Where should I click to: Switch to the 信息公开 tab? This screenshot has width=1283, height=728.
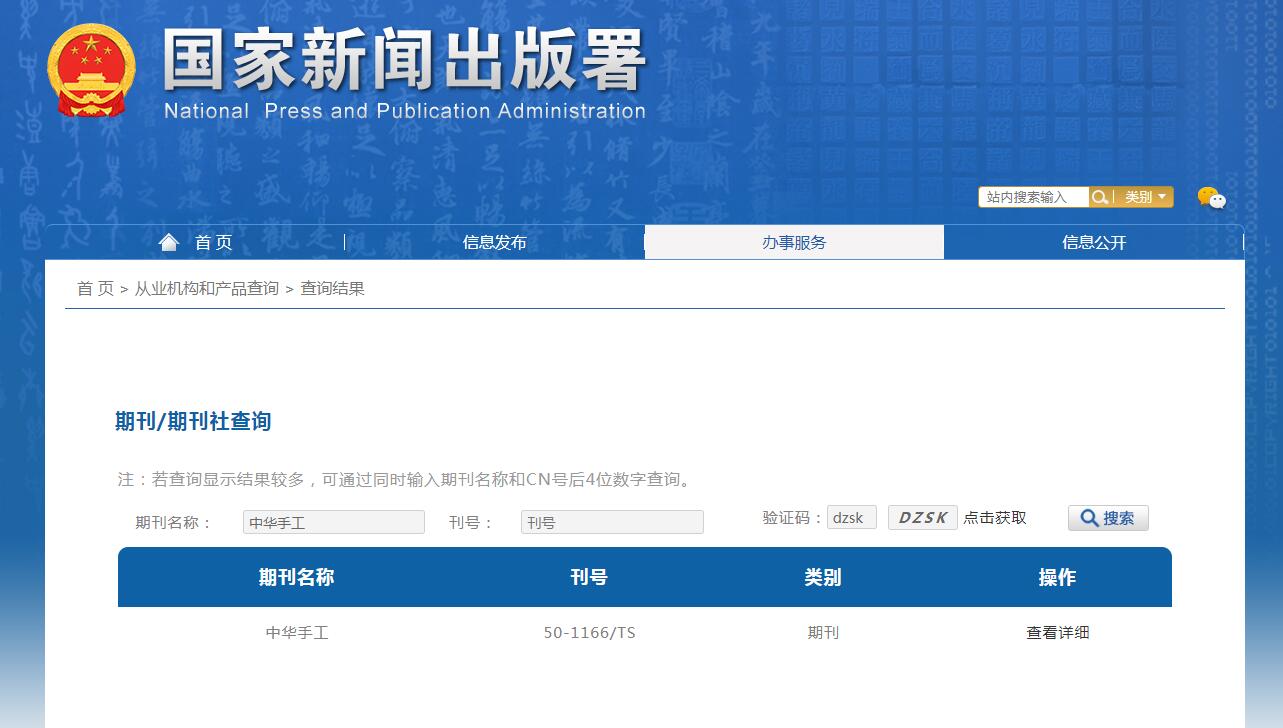[x=1094, y=241]
